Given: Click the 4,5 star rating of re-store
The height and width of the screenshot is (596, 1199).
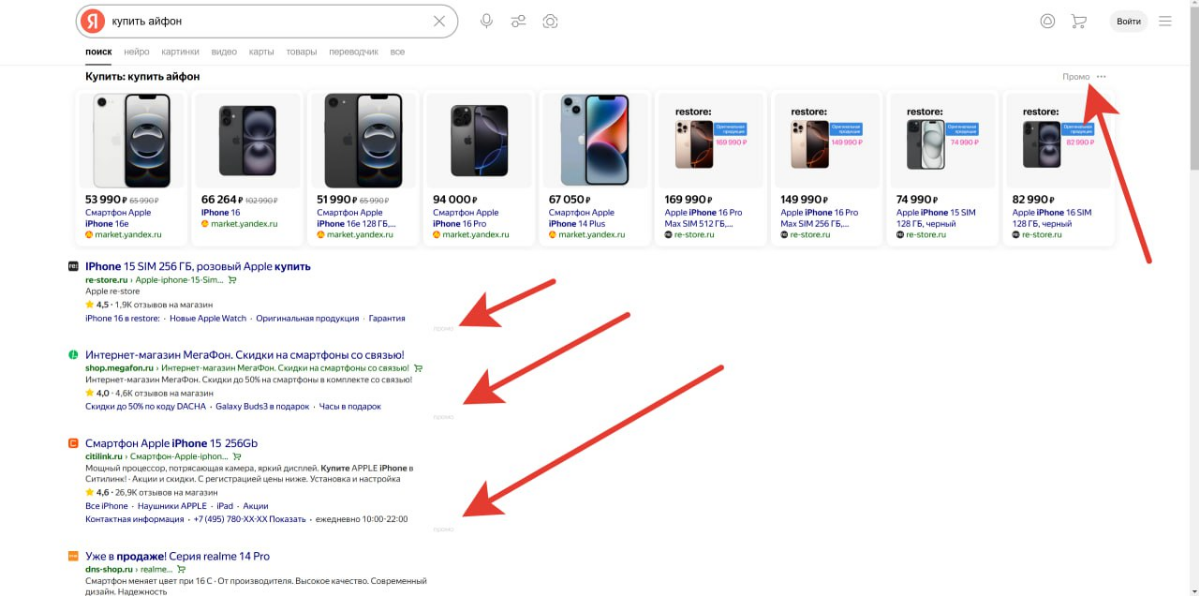Looking at the screenshot, I should (98, 305).
